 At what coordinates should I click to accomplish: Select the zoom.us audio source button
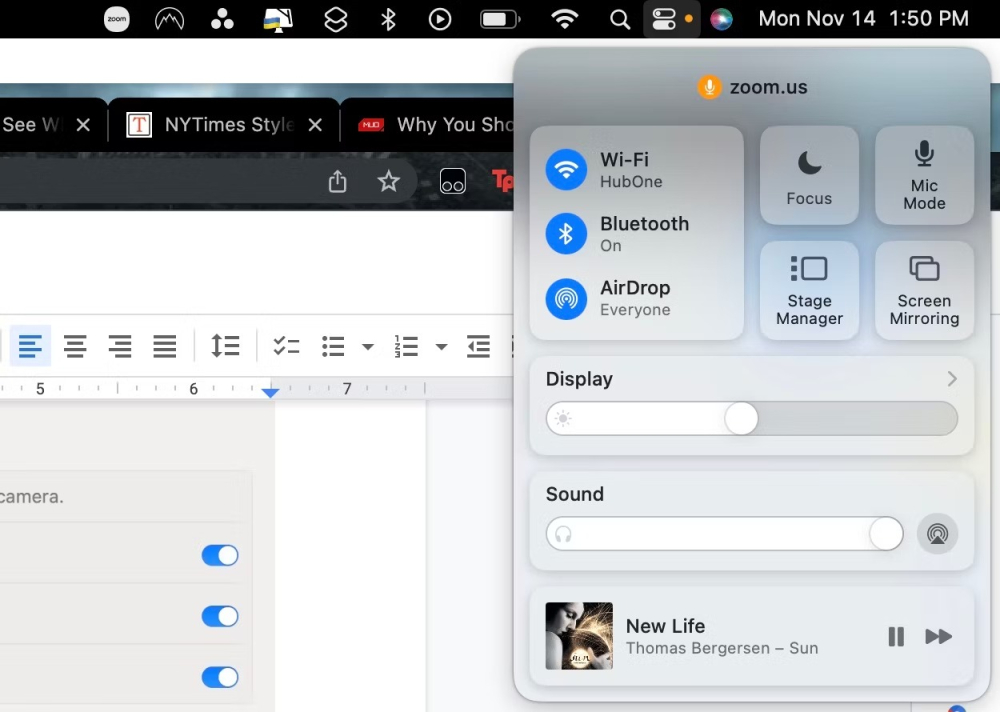pos(709,87)
